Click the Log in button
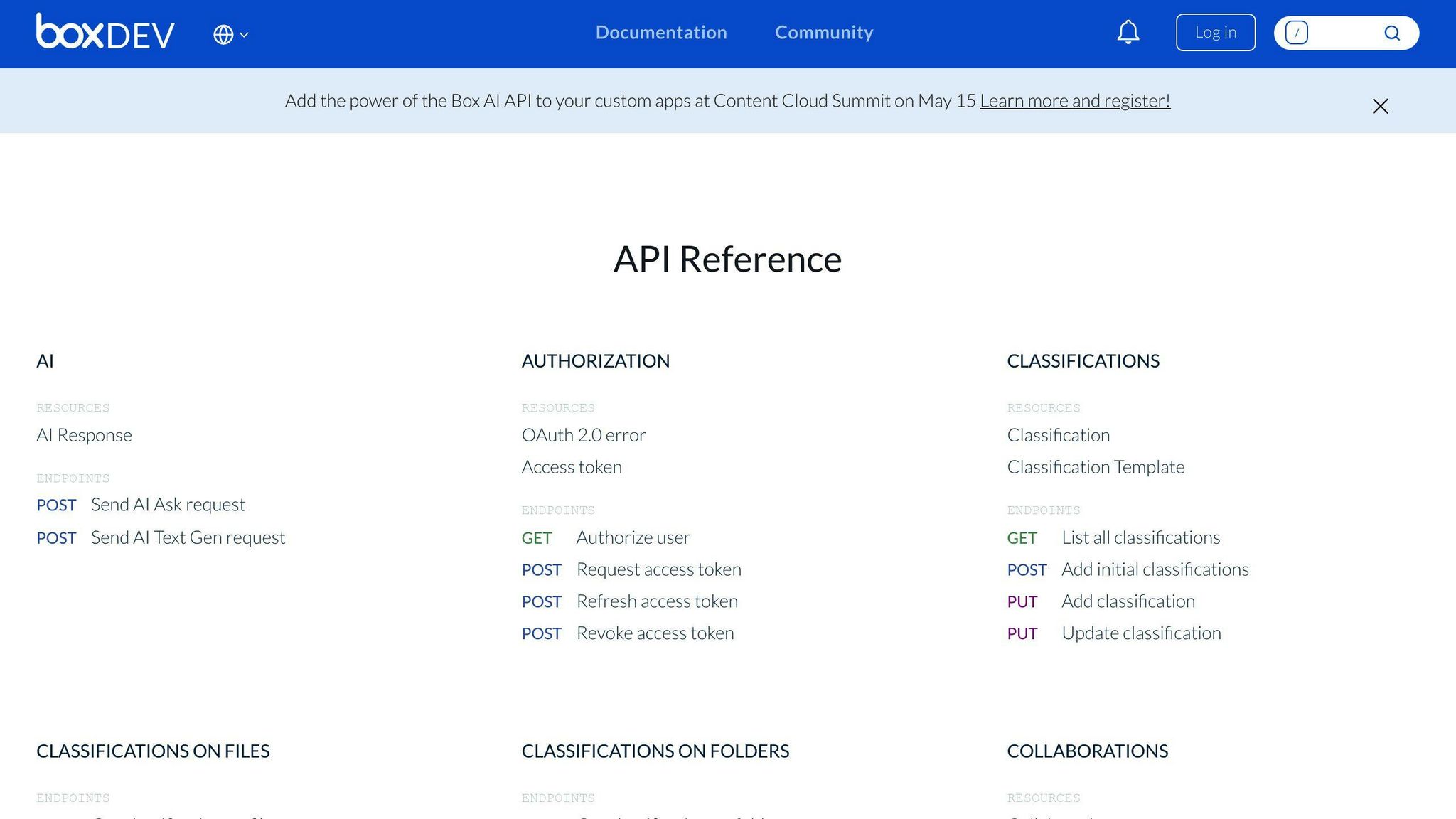 tap(1215, 32)
